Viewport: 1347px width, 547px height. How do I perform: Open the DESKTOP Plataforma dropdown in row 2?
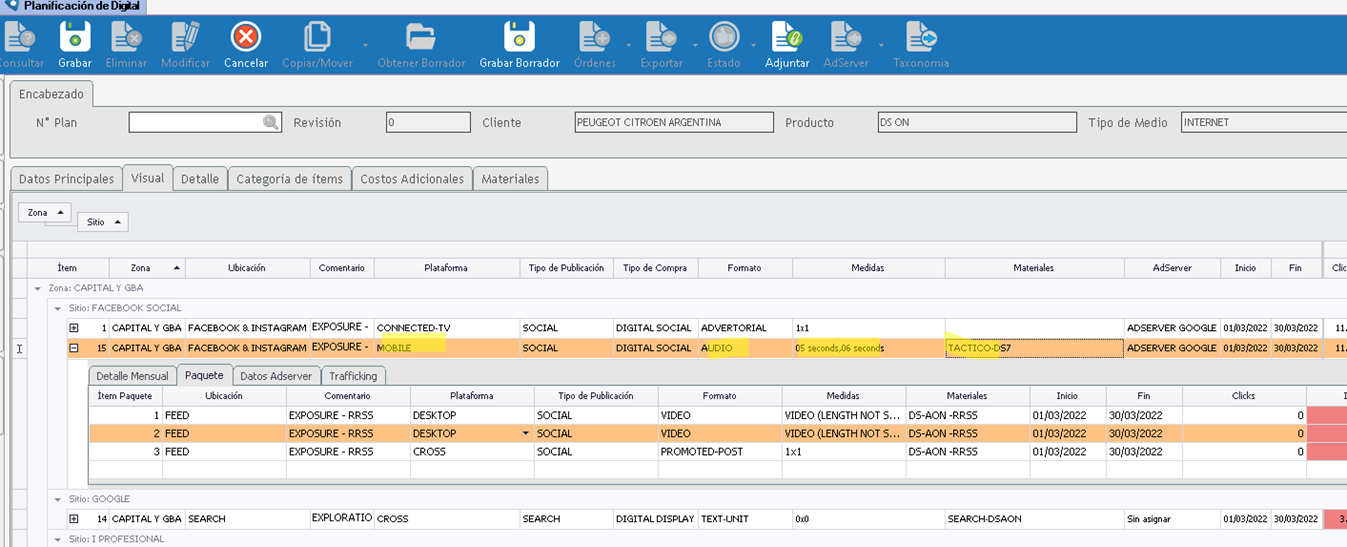tap(526, 434)
